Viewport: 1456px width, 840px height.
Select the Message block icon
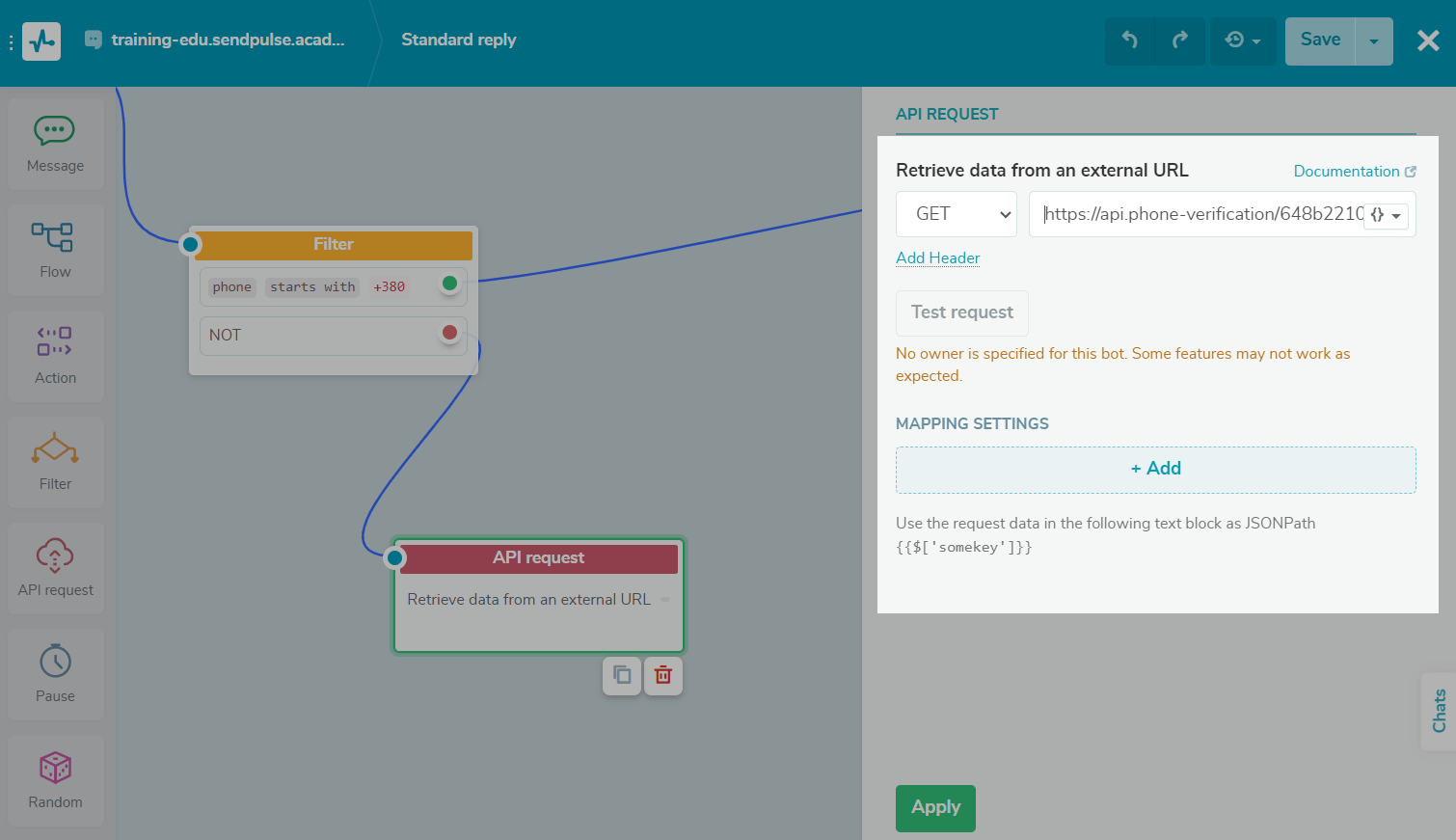(55, 144)
